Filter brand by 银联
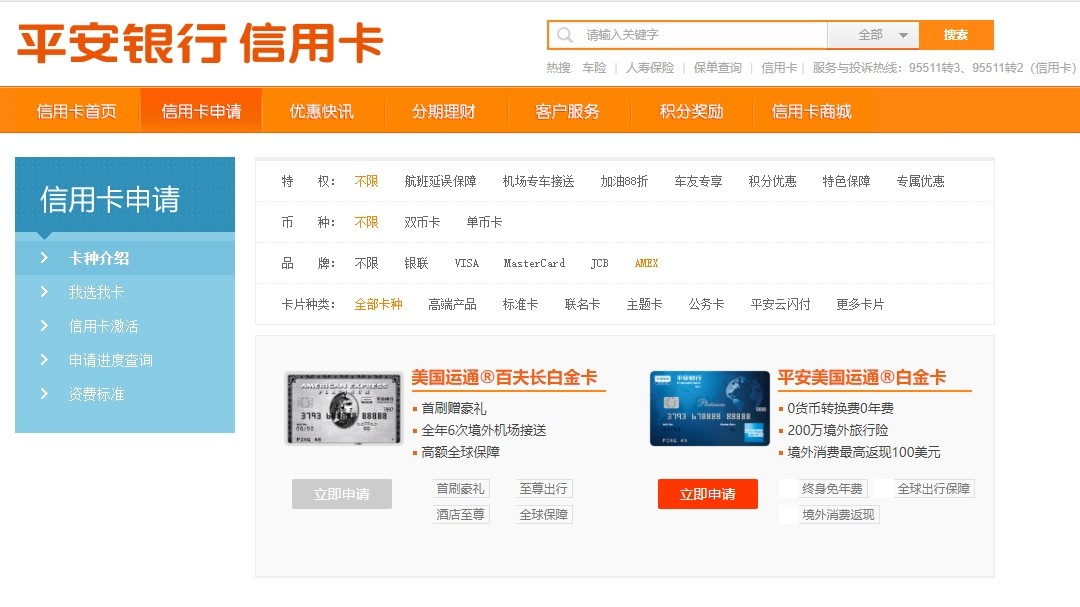 (x=416, y=263)
